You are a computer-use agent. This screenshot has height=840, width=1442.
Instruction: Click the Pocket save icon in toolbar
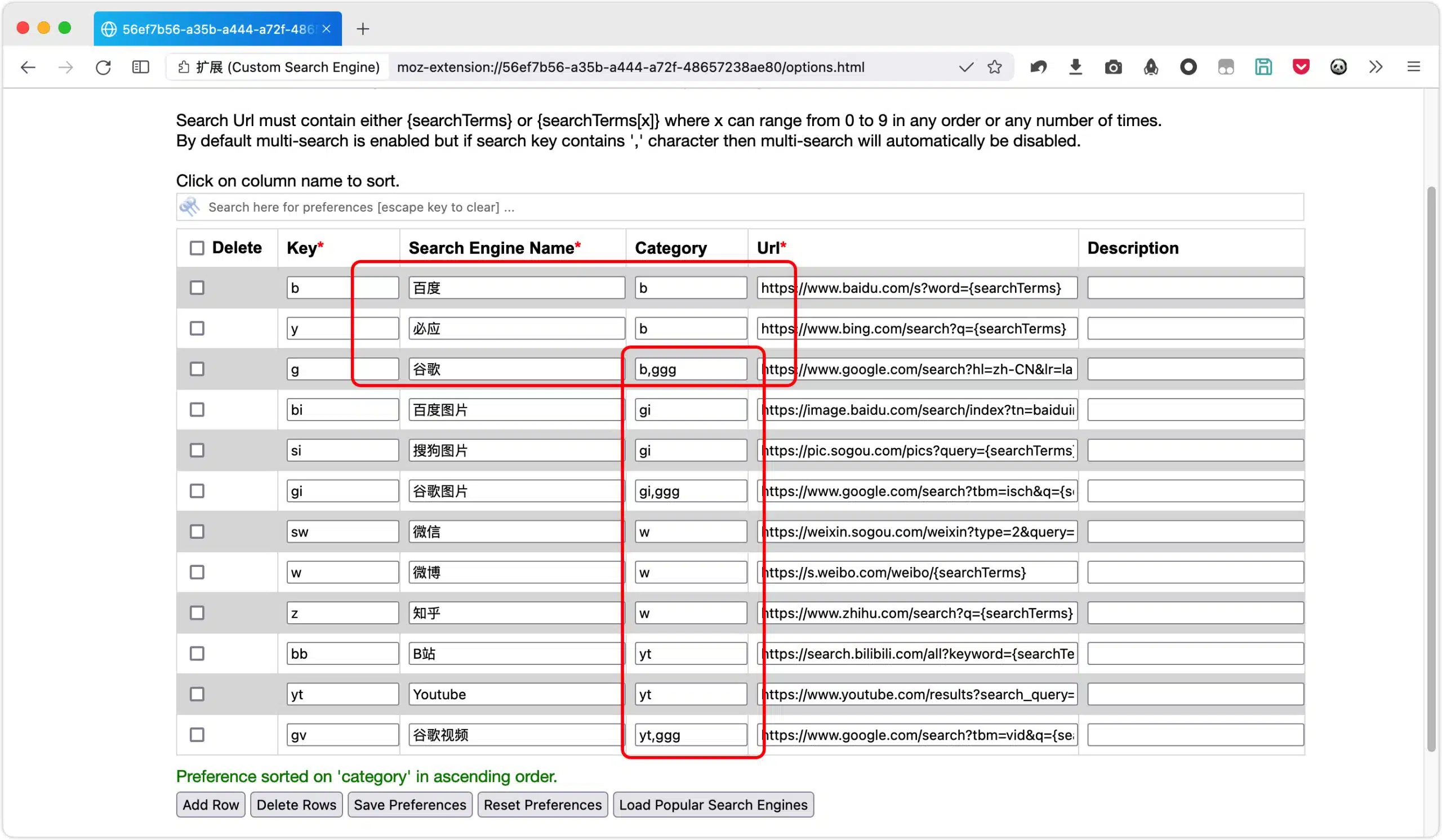click(x=1301, y=67)
